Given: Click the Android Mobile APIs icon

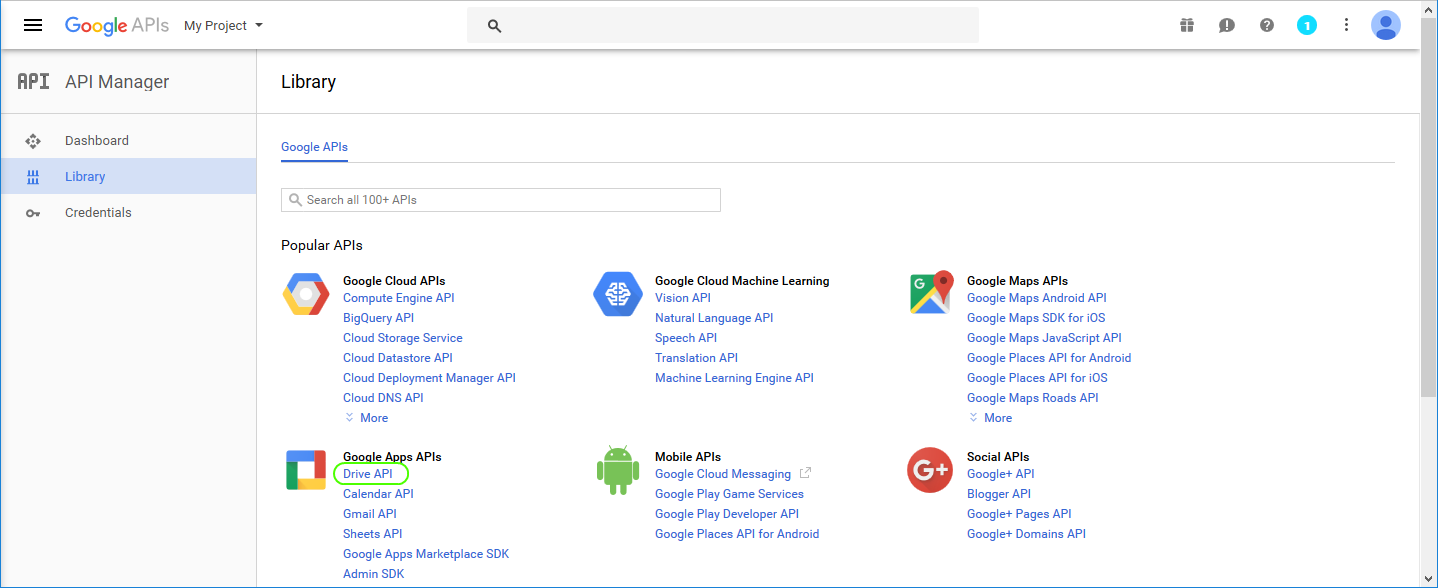Looking at the screenshot, I should point(617,470).
